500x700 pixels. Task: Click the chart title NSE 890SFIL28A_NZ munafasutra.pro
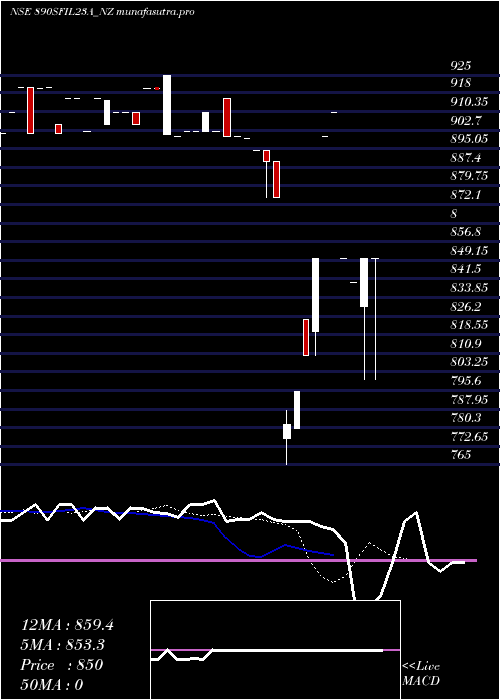(x=102, y=12)
